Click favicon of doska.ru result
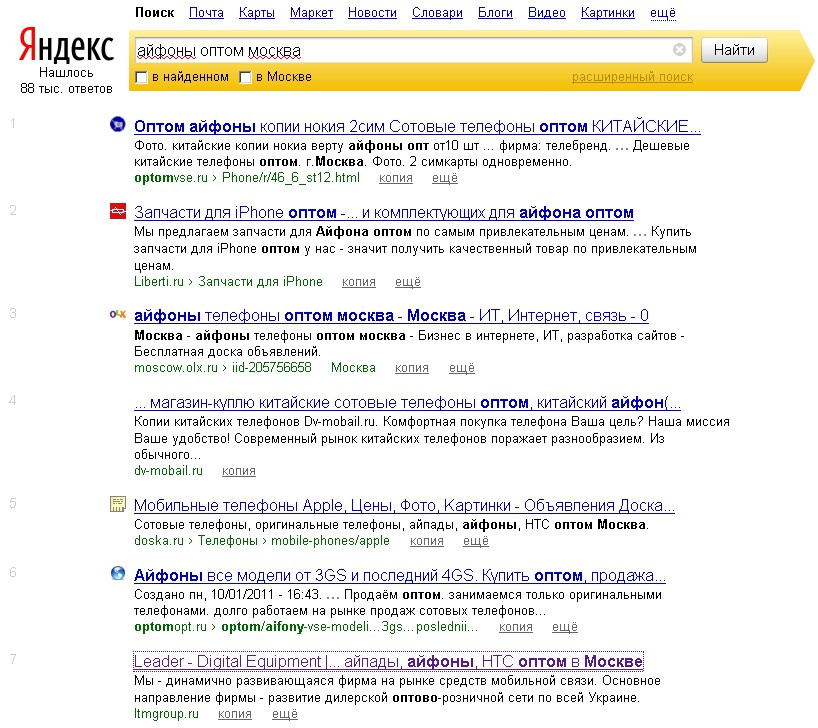Screen dimensions: 818x728 click(x=118, y=504)
